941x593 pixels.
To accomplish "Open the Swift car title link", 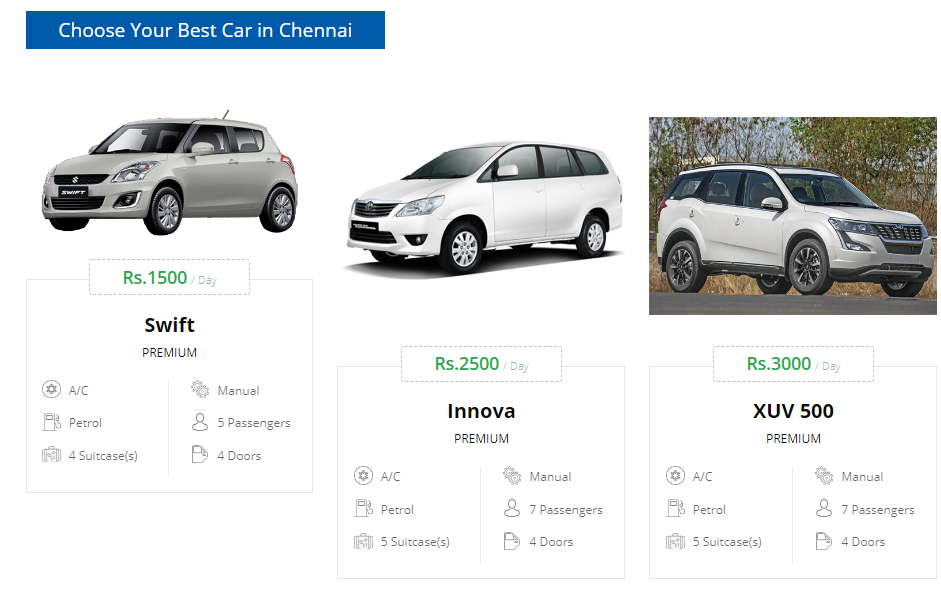I will coord(169,325).
